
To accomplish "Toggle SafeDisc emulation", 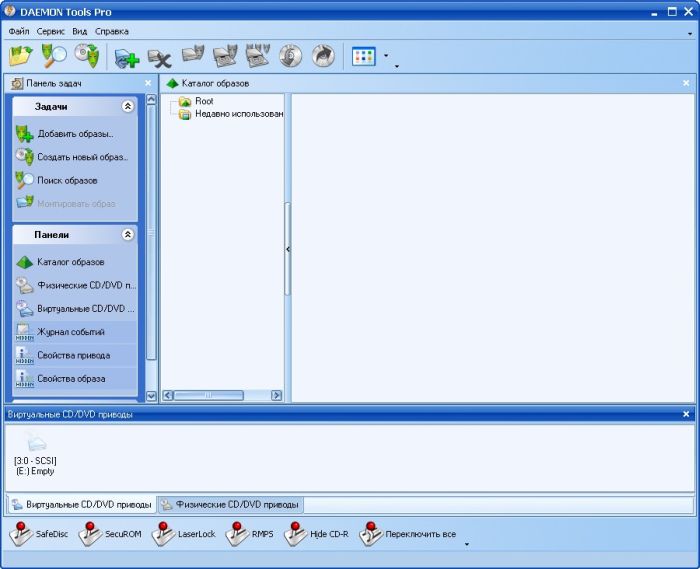I will (38, 534).
